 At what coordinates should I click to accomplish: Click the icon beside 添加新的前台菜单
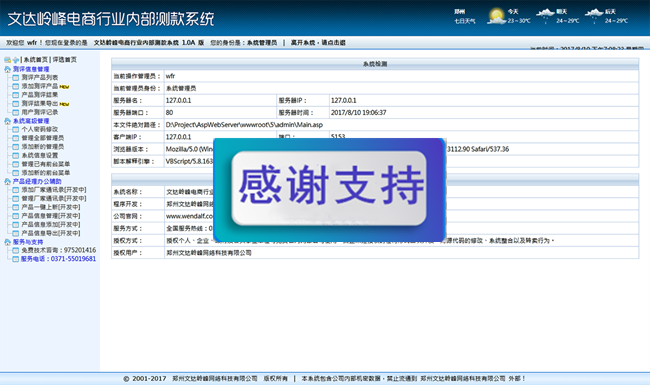[15, 173]
